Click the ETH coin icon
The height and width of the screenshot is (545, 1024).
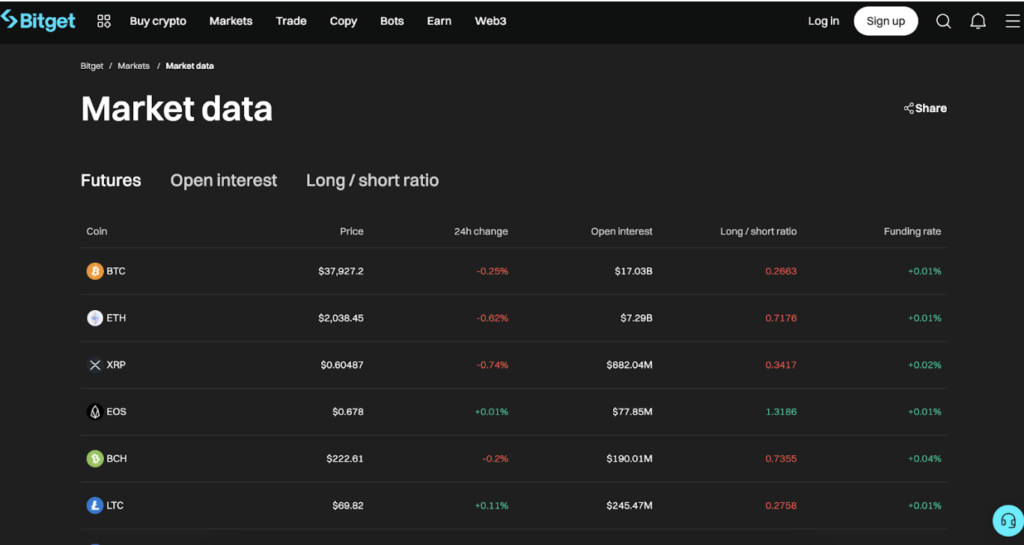(x=95, y=318)
